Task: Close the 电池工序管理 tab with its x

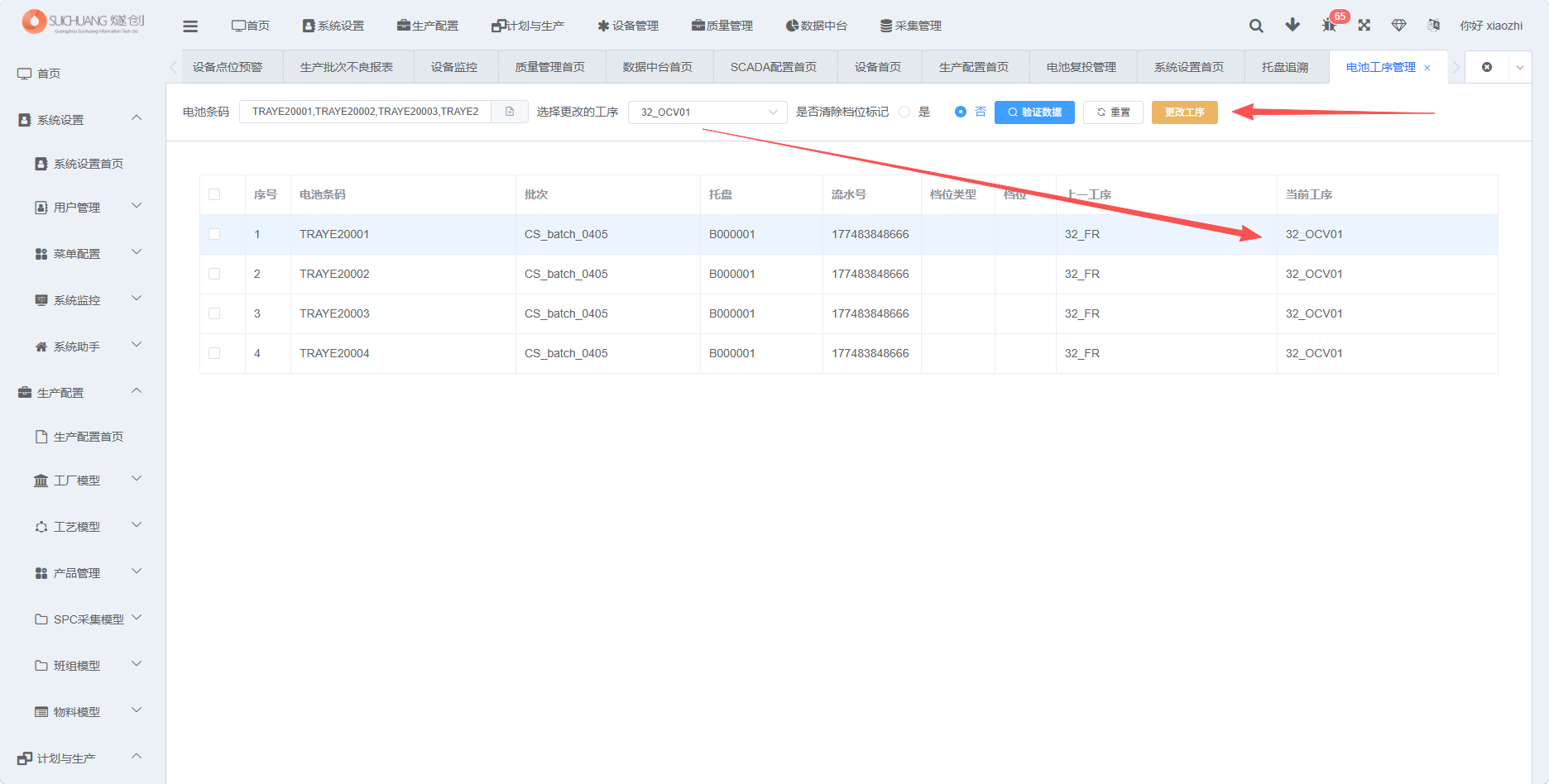Action: 1427,68
